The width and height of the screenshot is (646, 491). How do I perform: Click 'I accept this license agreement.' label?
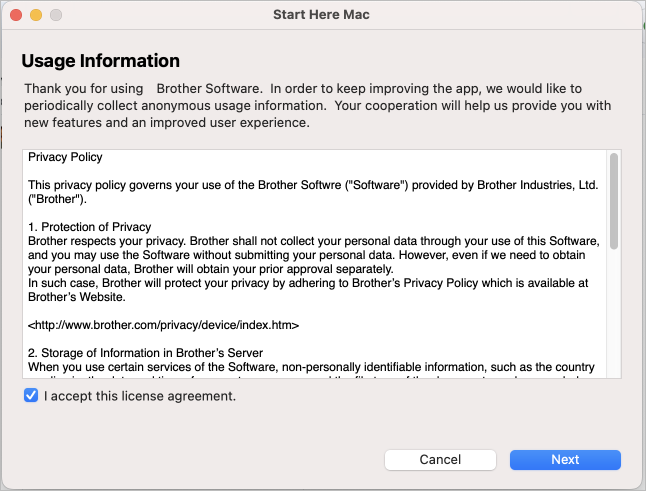[x=140, y=396]
